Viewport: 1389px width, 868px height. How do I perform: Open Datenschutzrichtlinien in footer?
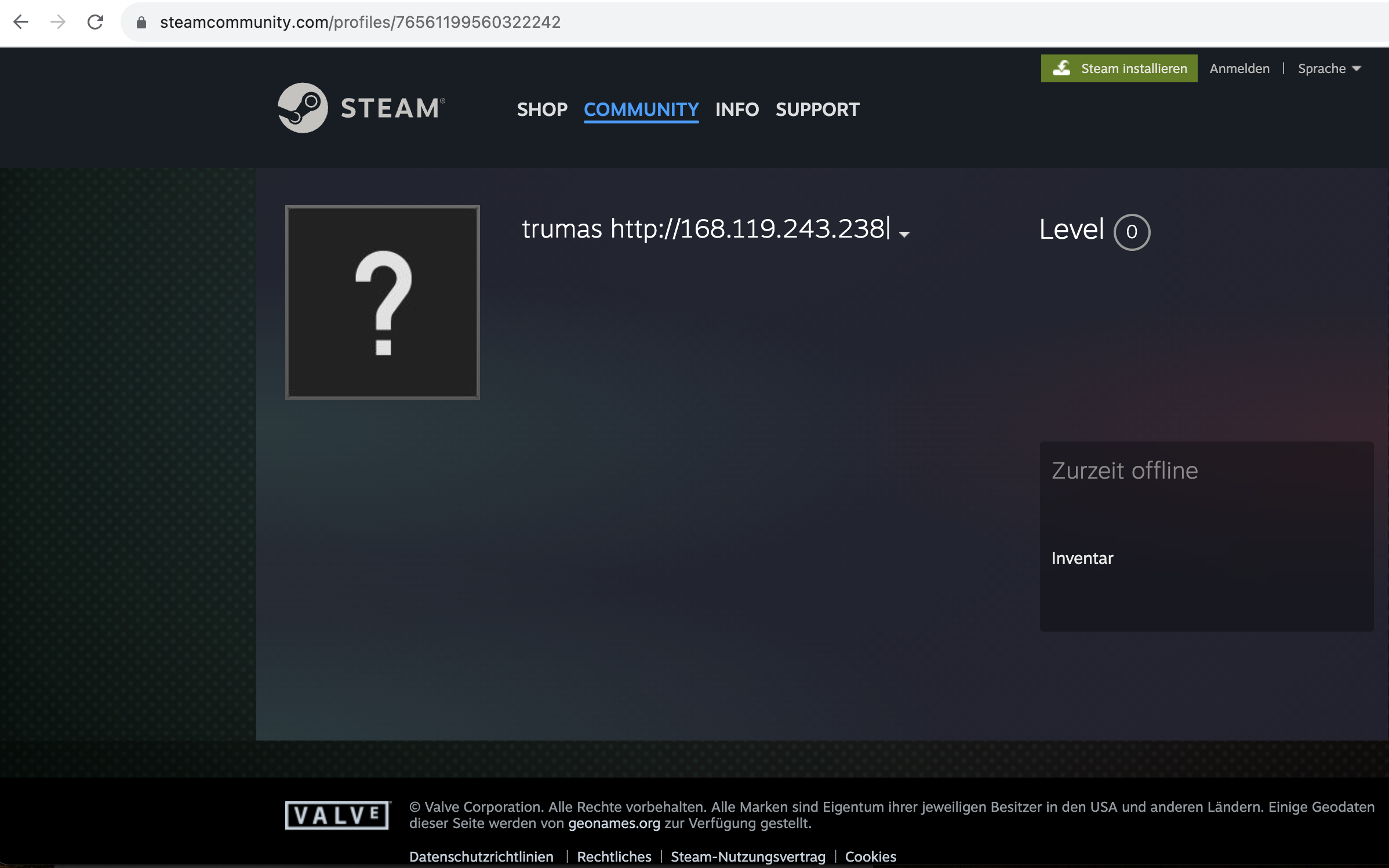click(x=481, y=856)
